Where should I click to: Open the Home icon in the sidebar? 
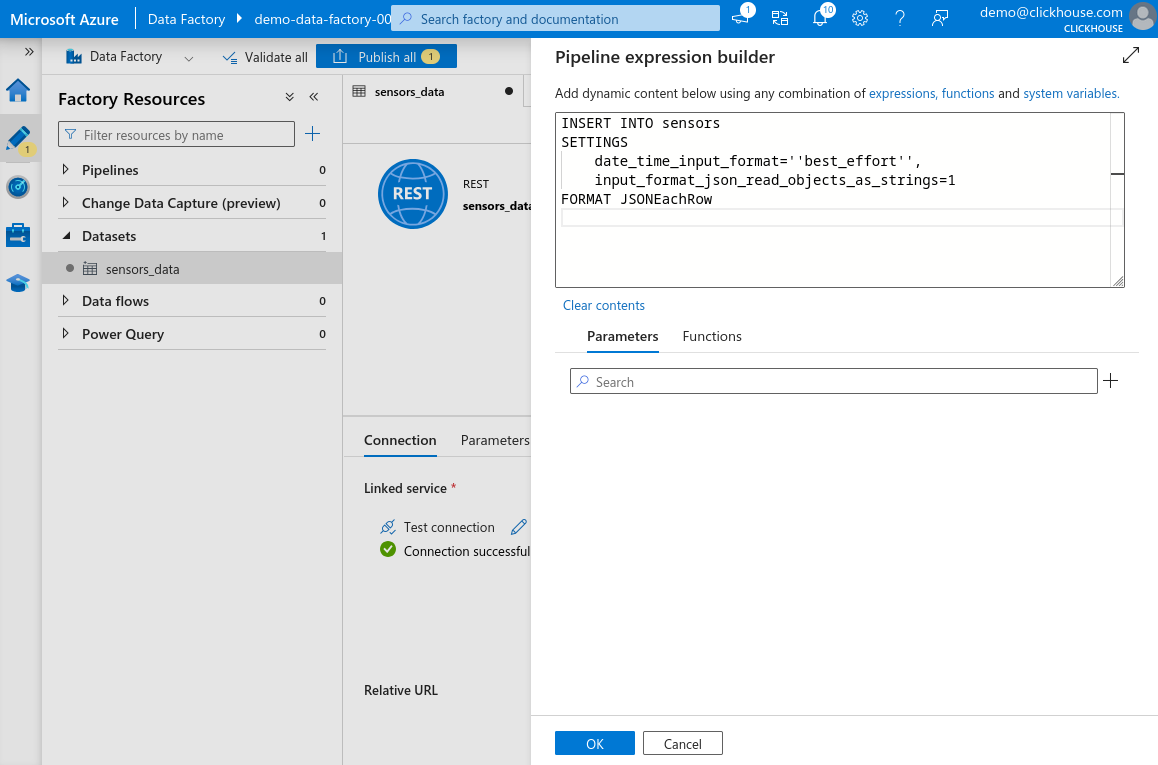point(19,89)
